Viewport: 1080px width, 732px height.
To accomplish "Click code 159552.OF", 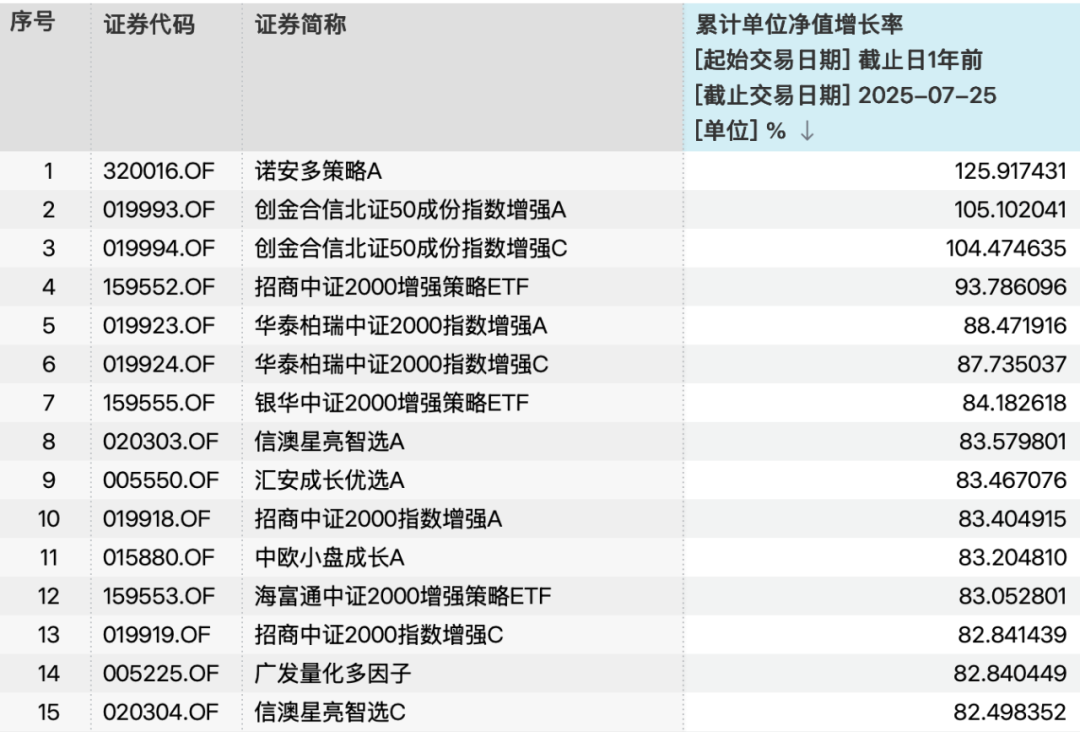I will (x=158, y=287).
